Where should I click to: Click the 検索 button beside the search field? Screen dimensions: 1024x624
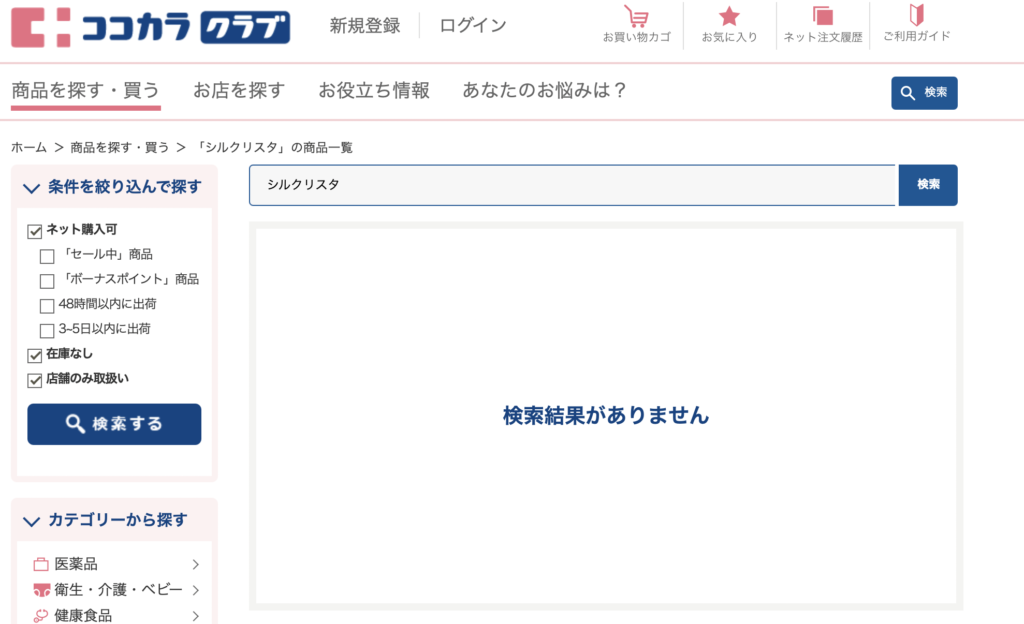(928, 185)
